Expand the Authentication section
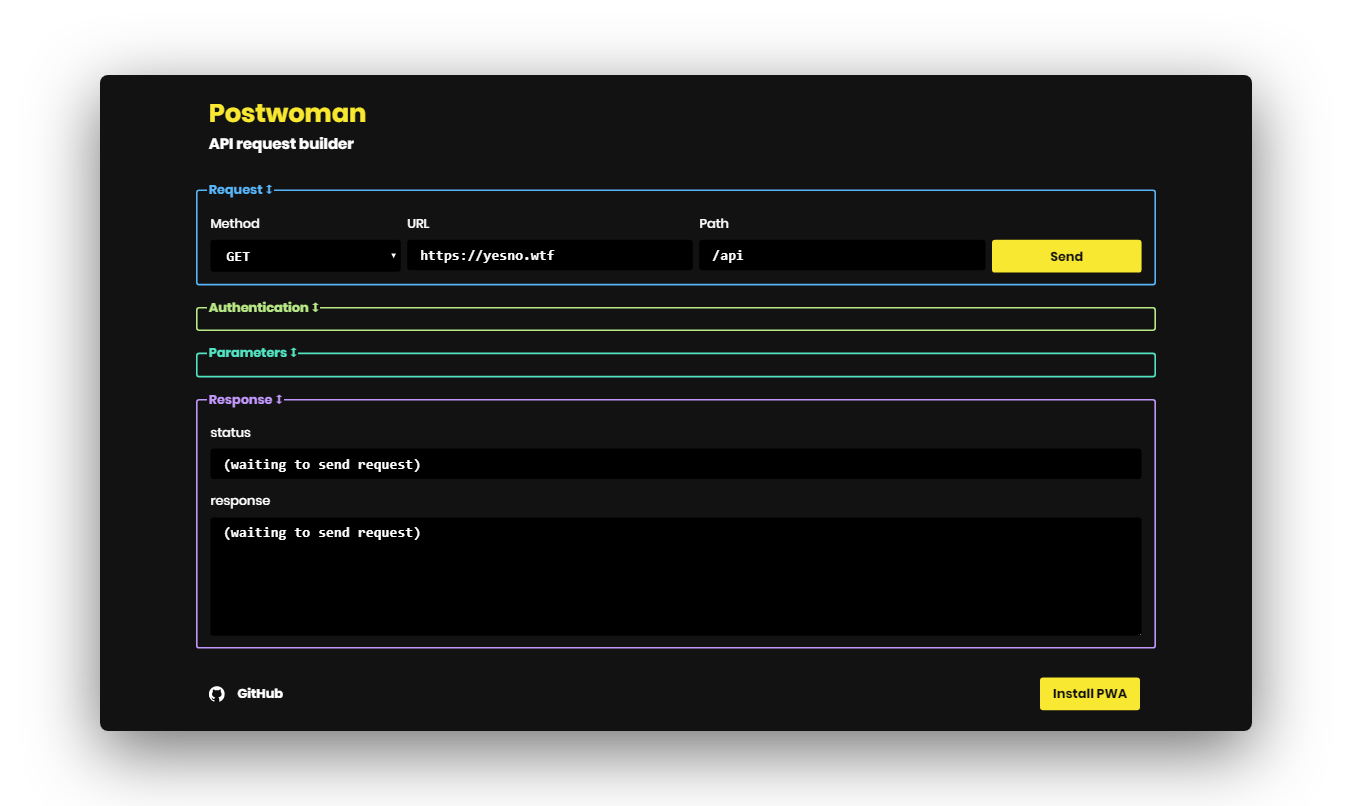Viewport: 1352px width, 806px height. pyautogui.click(x=263, y=308)
